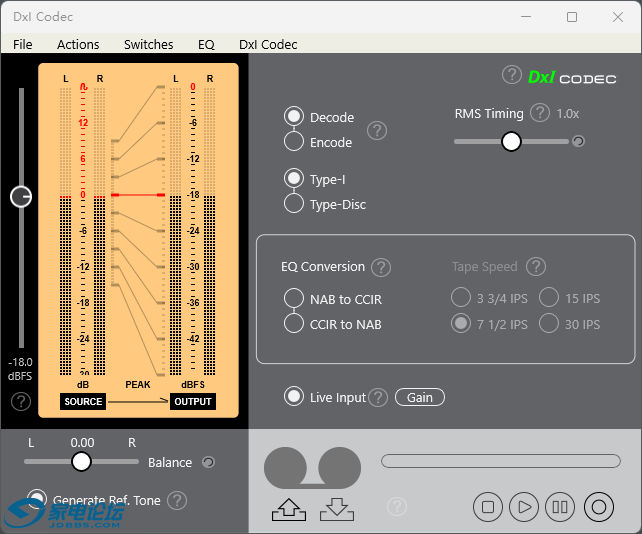Click the vertical dBFS reference level slider knob
The width and height of the screenshot is (642, 534).
point(21,197)
